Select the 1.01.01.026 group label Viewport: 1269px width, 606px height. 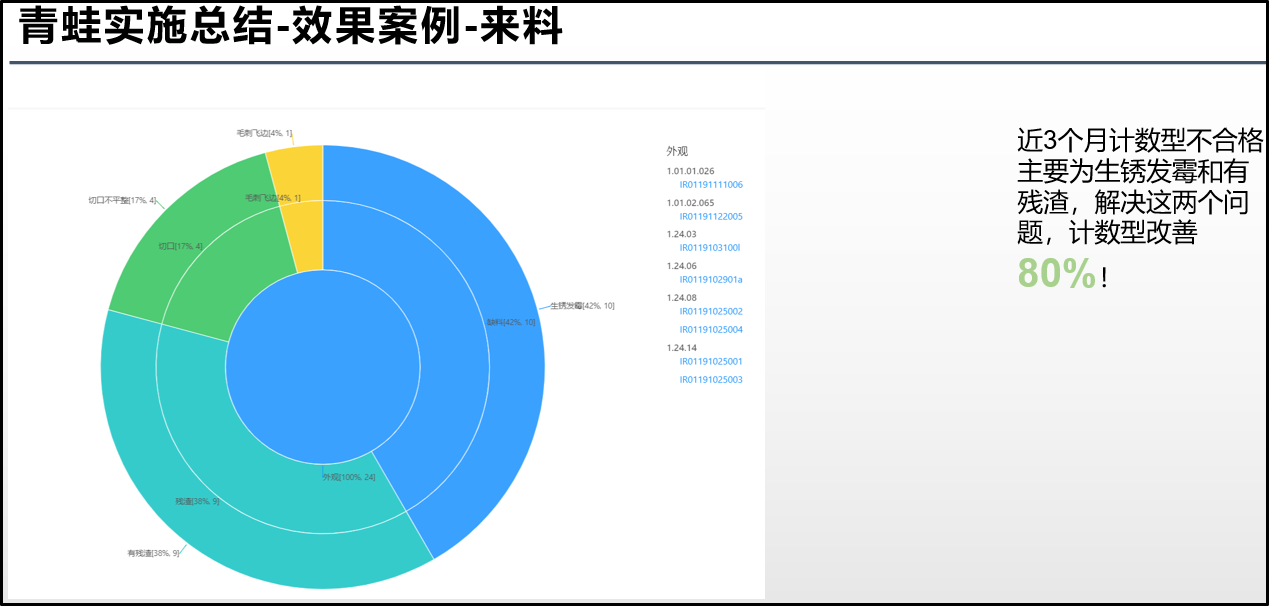[x=690, y=171]
